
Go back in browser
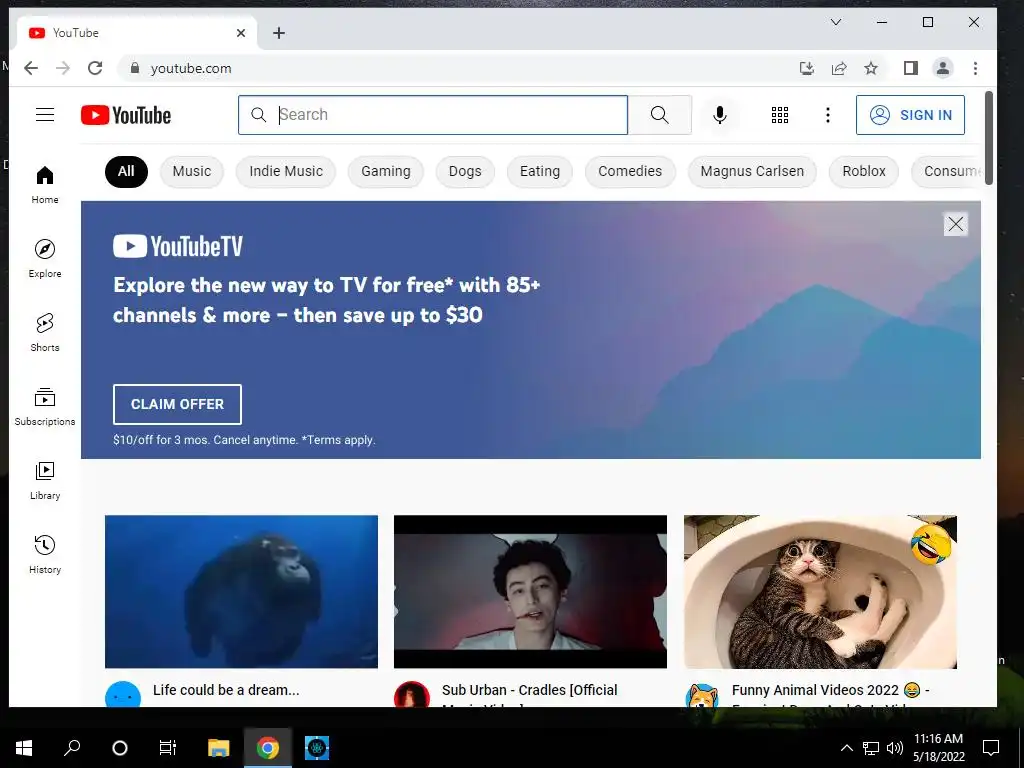click(31, 68)
